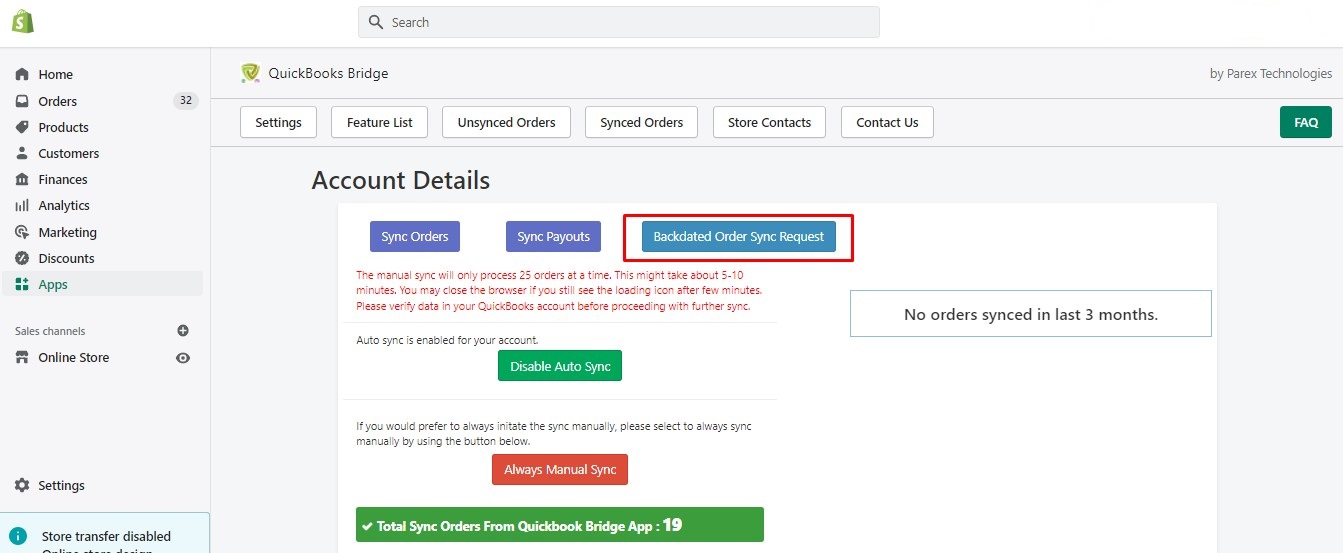This screenshot has width=1343, height=553.
Task: Click No orders synced in last 3 months
Action: tap(1031, 314)
